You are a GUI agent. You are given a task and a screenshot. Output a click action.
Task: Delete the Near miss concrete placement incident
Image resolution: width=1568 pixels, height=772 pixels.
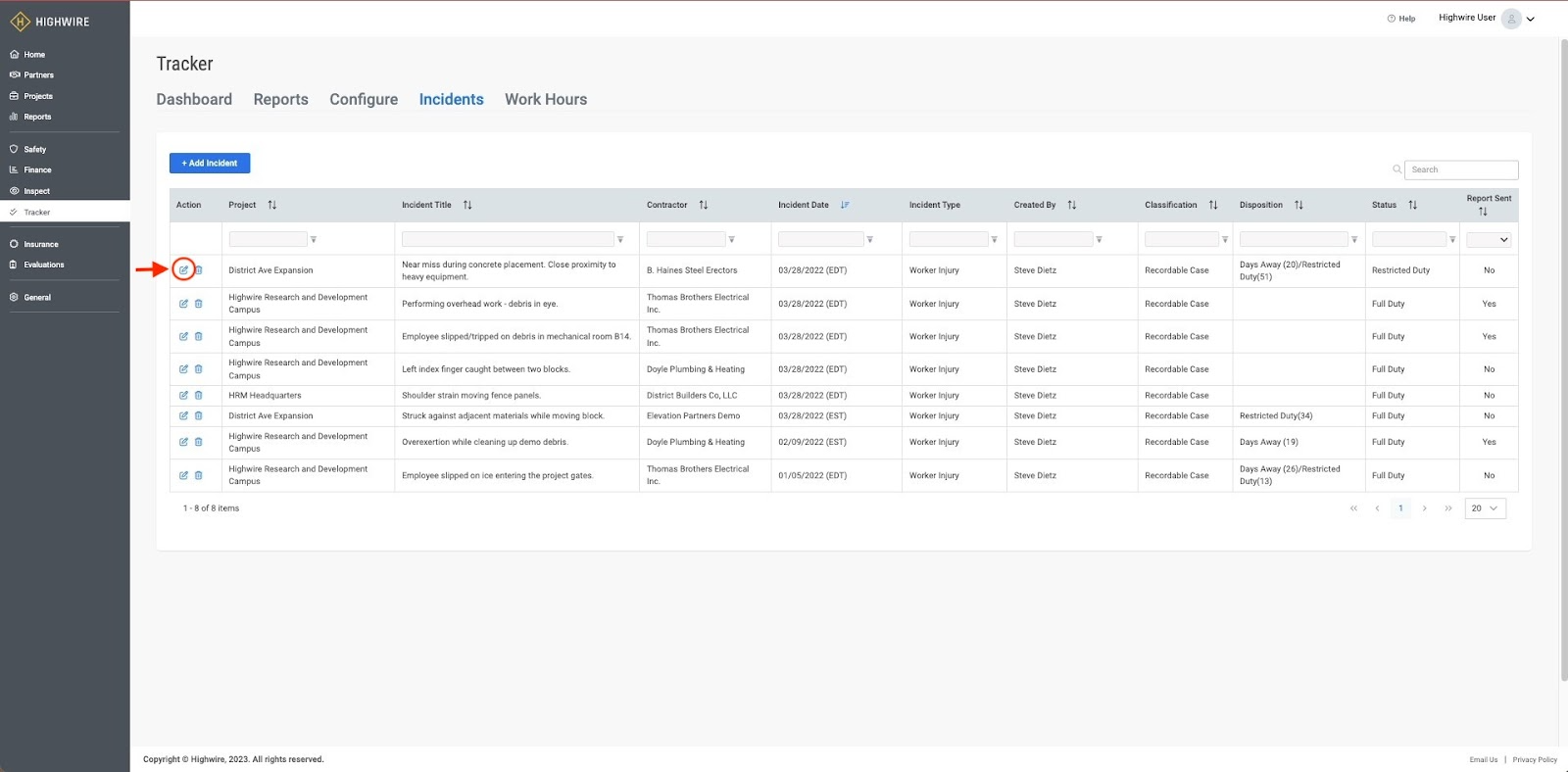(198, 270)
